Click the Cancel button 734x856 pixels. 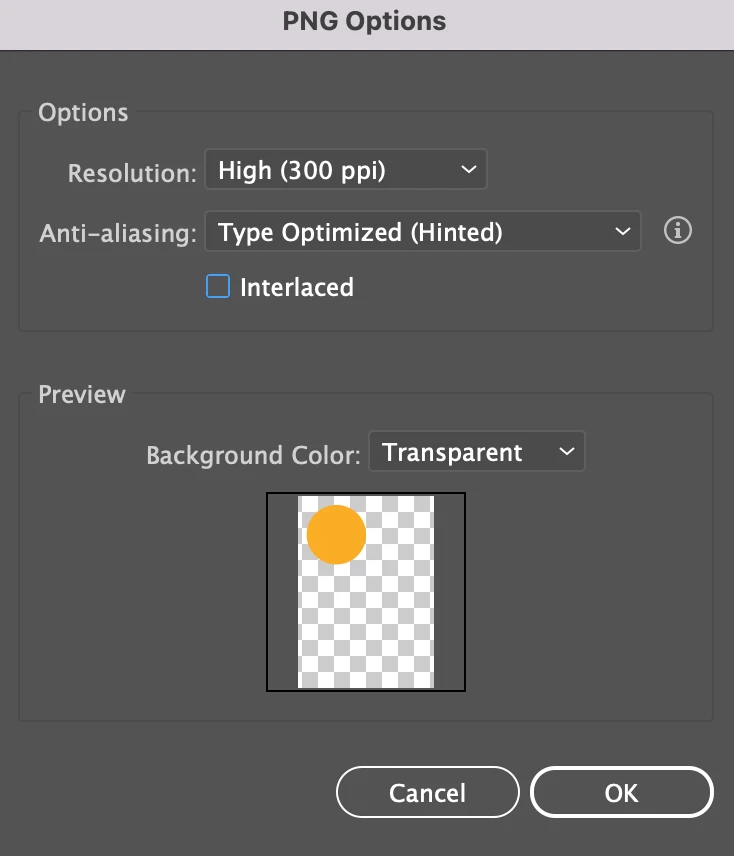click(x=427, y=792)
